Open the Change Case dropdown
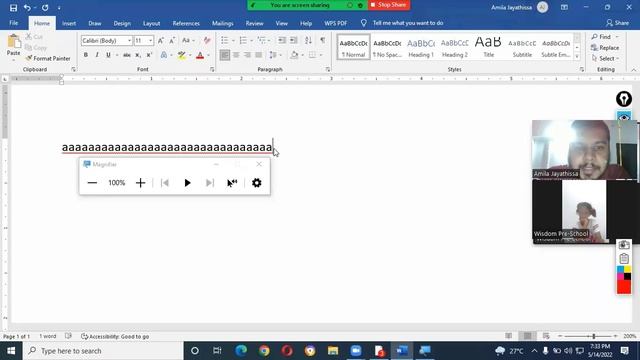The image size is (640, 360). click(188, 40)
